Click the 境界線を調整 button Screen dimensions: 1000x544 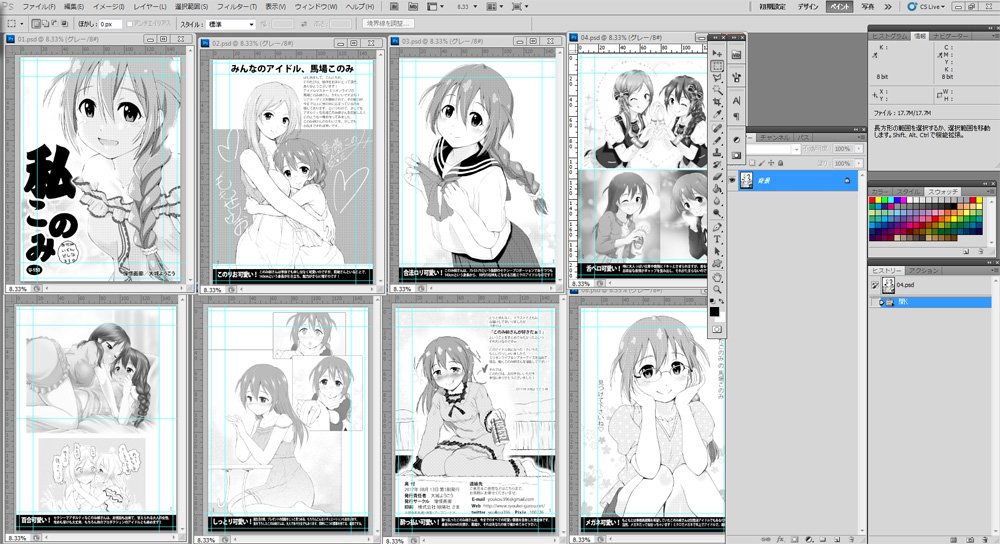pos(389,24)
